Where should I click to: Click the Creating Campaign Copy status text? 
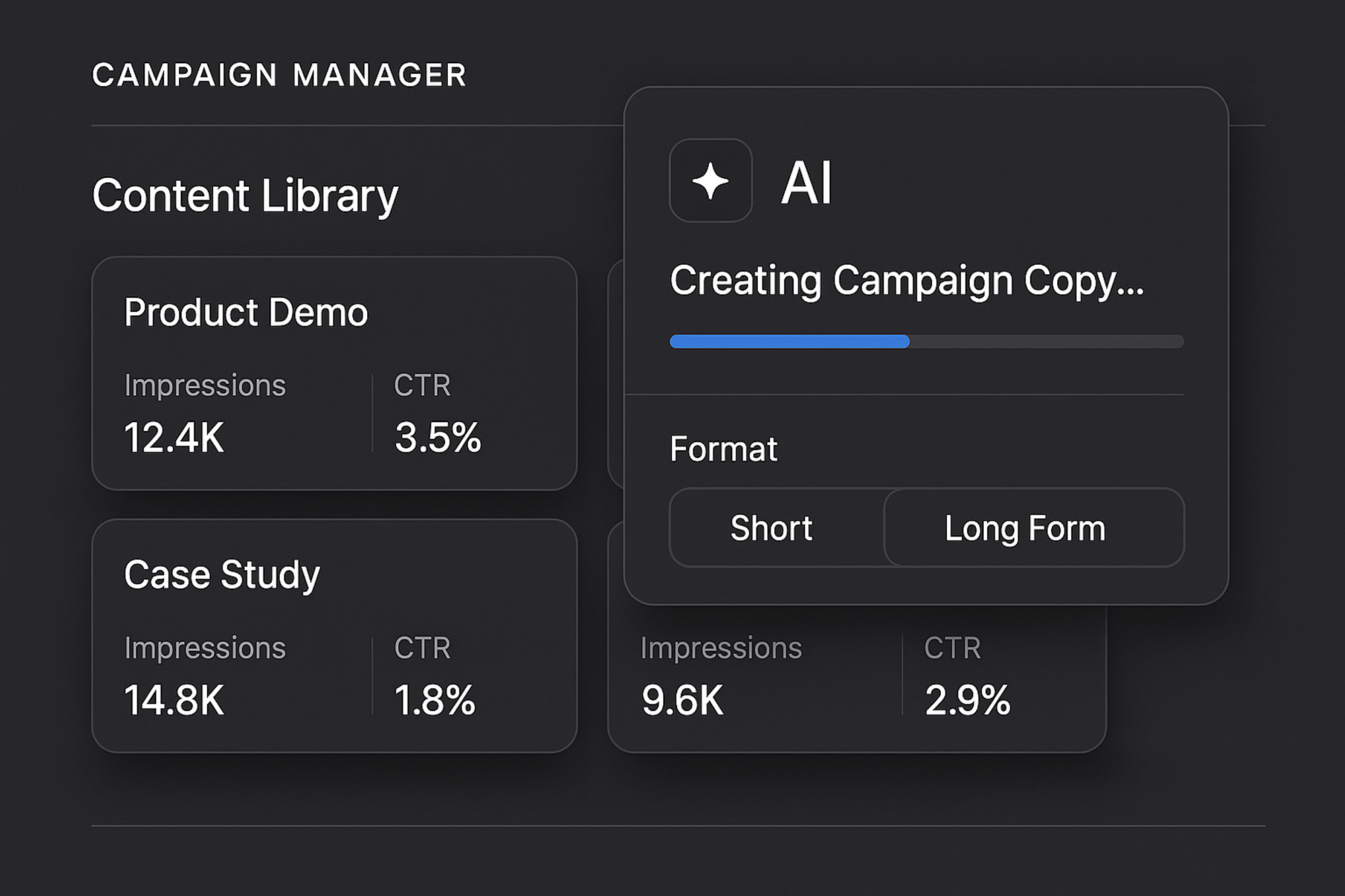[x=907, y=280]
